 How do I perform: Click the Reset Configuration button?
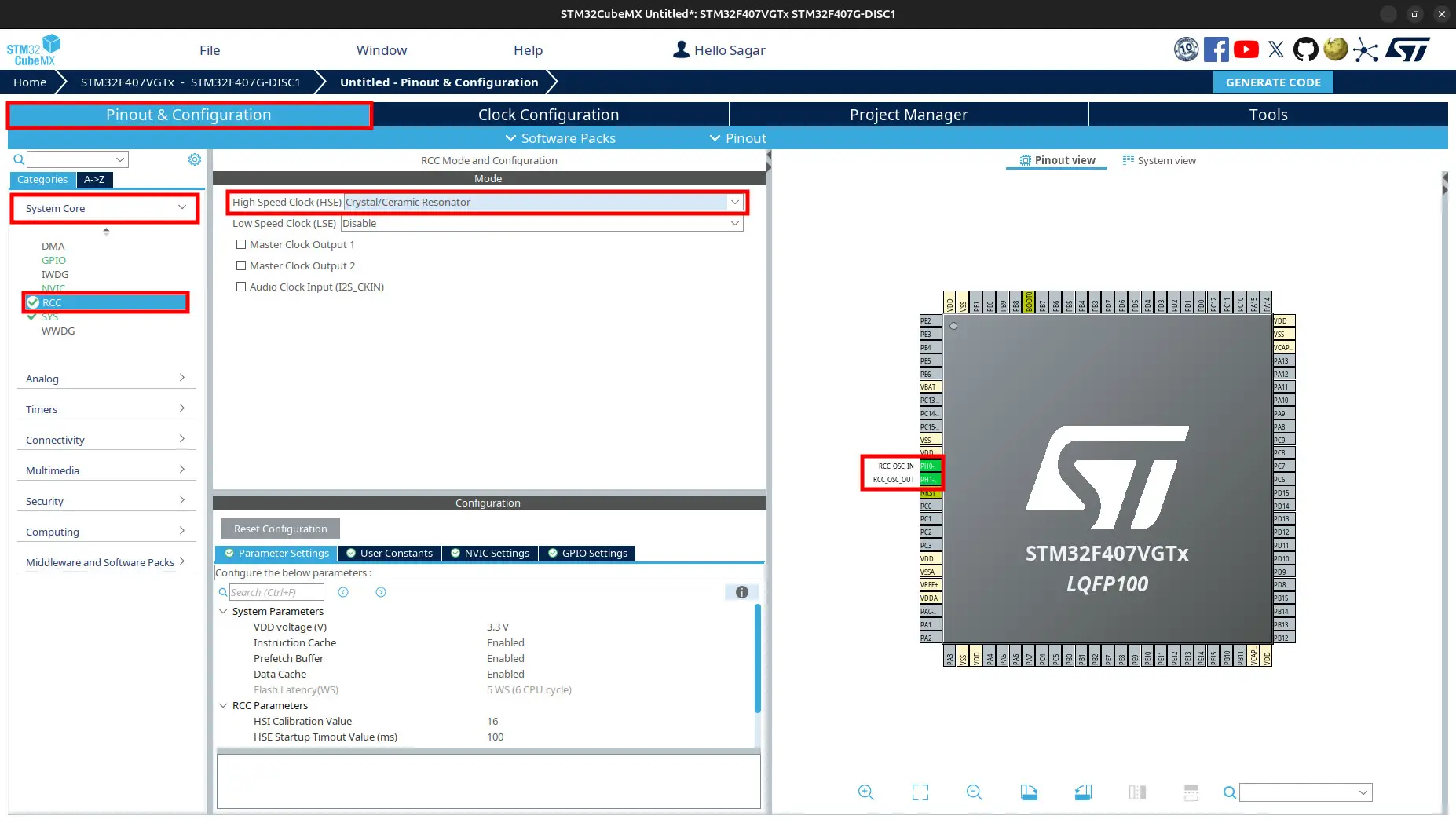pyautogui.click(x=280, y=529)
